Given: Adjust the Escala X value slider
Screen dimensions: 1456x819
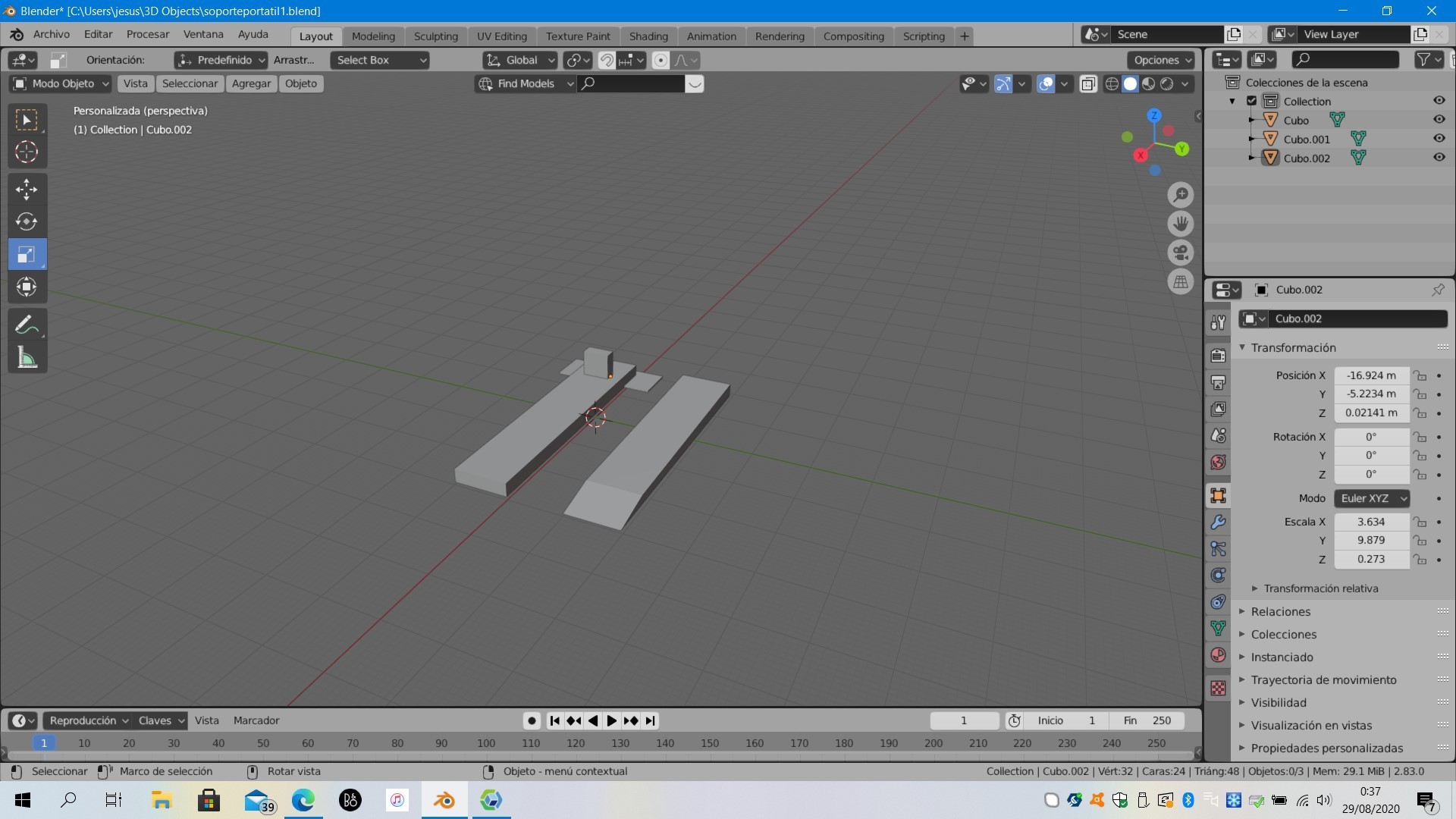Looking at the screenshot, I should click(x=1370, y=522).
